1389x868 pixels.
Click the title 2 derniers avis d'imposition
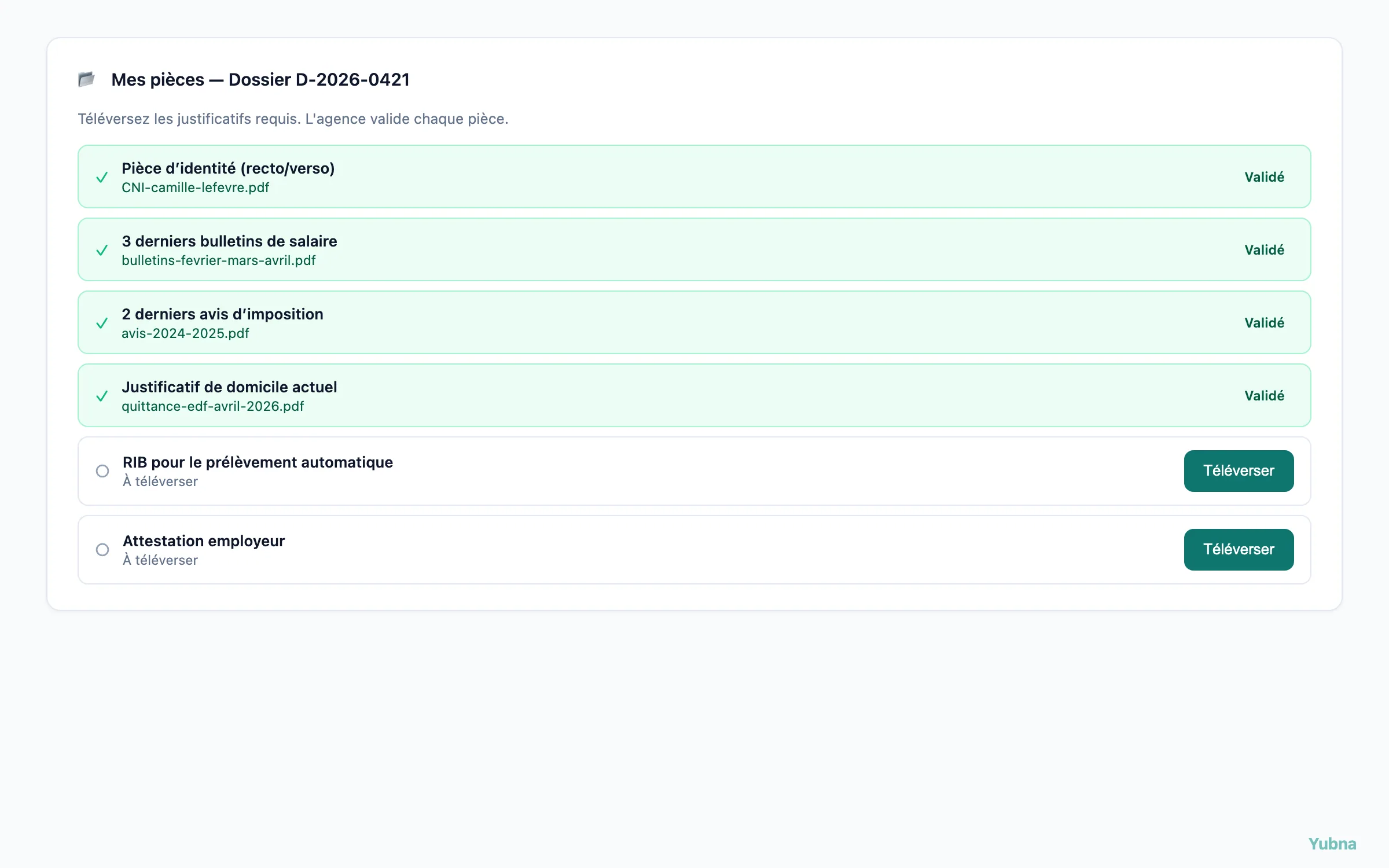[x=222, y=314]
